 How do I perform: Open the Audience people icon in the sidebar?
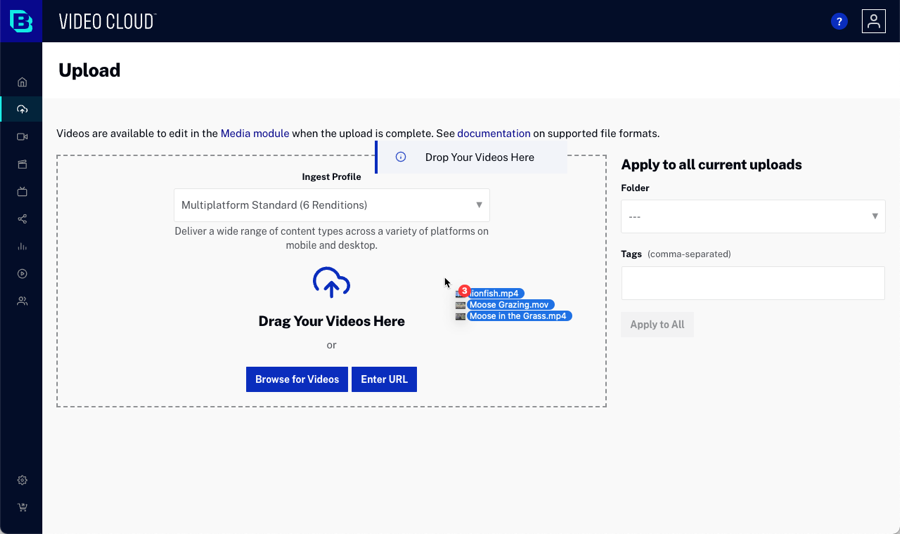point(22,301)
